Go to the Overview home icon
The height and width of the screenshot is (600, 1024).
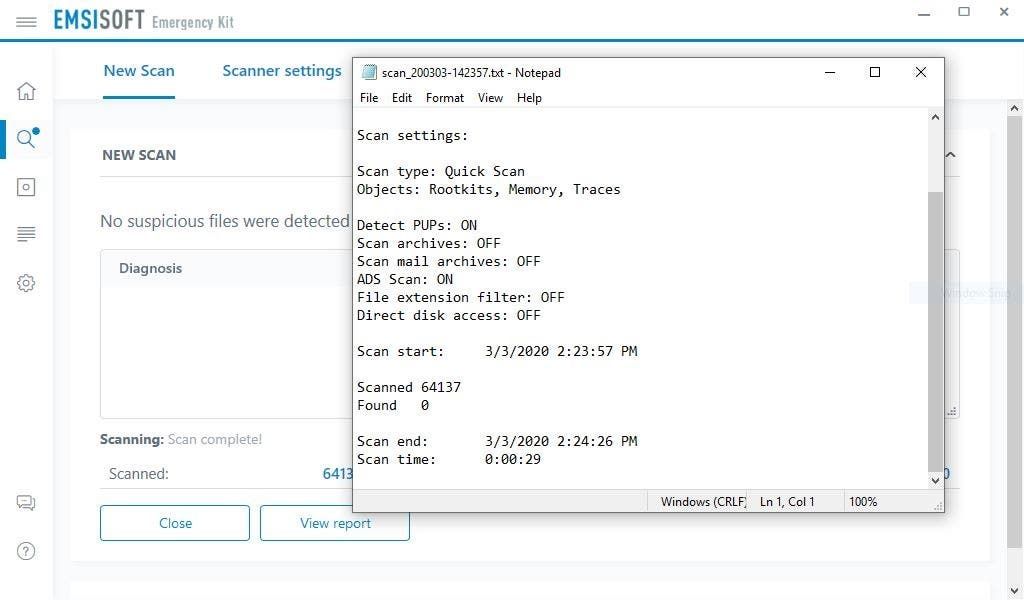point(26,91)
